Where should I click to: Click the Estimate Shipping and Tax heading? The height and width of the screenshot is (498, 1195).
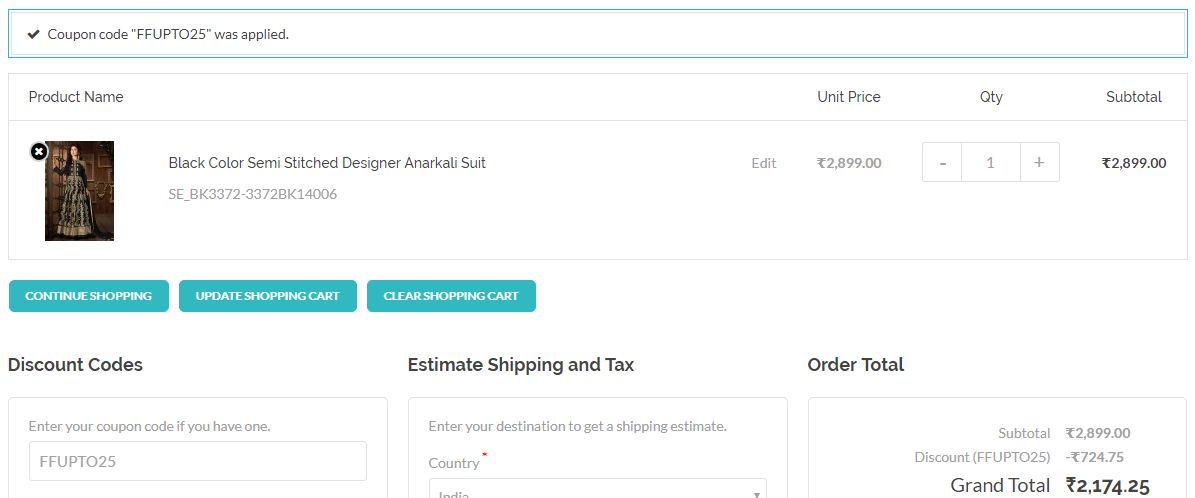pos(521,365)
